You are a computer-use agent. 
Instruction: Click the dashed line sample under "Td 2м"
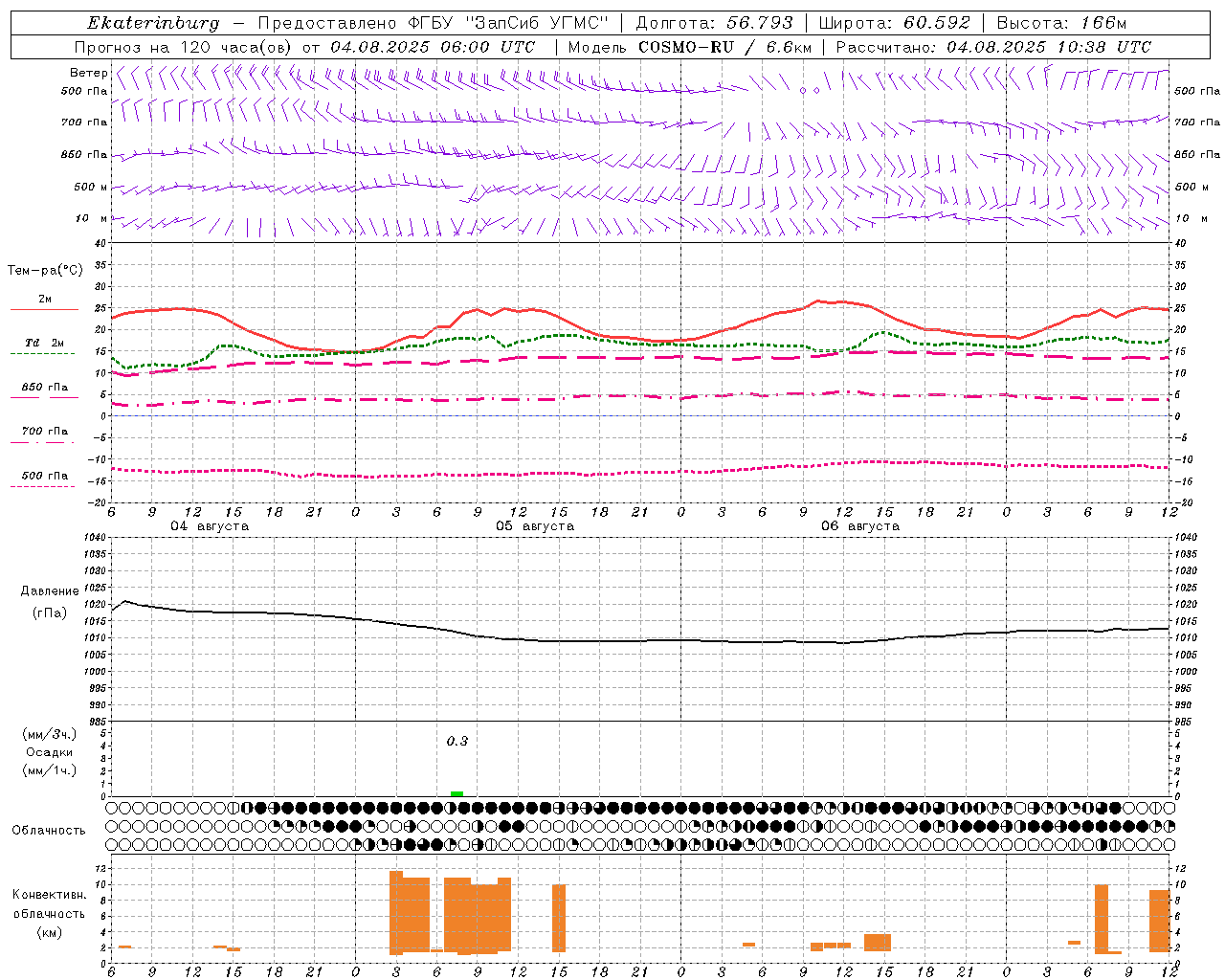[x=43, y=354]
